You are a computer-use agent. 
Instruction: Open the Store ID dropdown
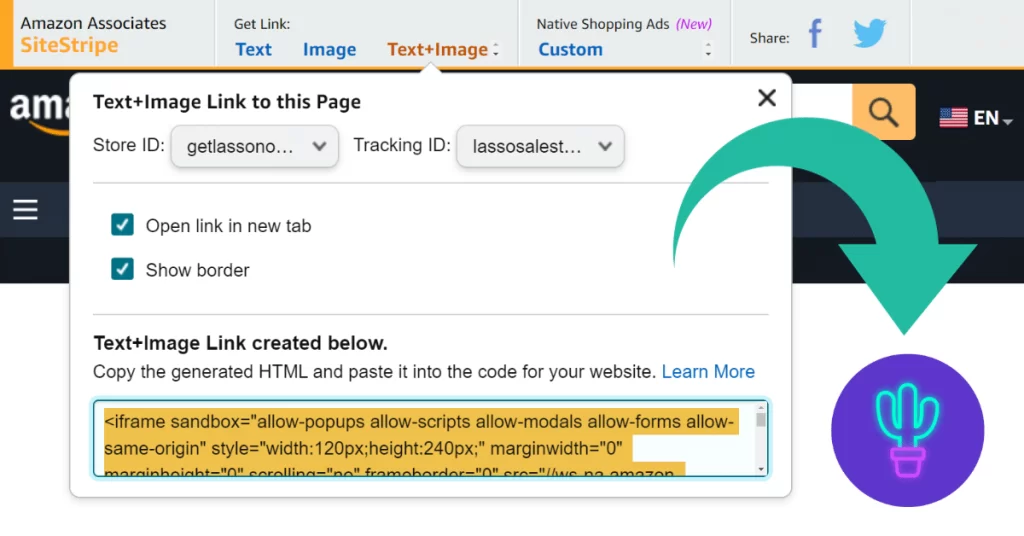[255, 146]
